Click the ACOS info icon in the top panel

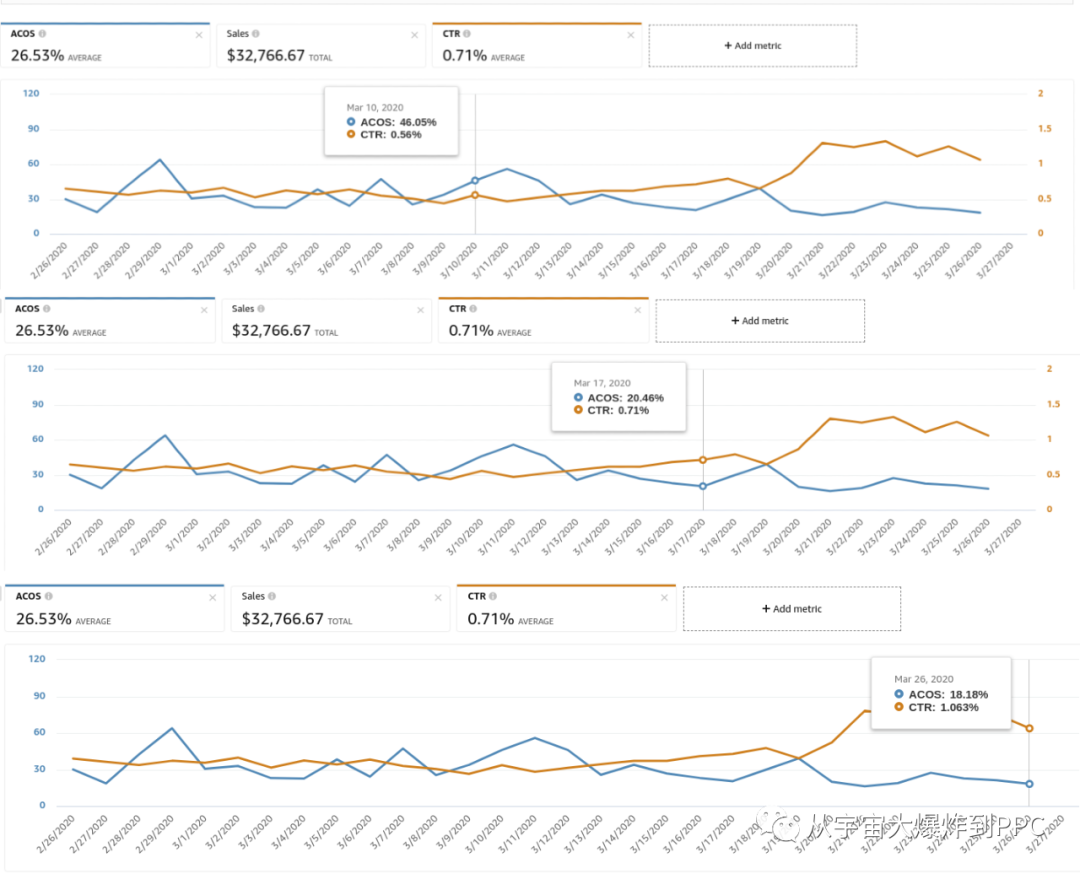tap(42, 34)
